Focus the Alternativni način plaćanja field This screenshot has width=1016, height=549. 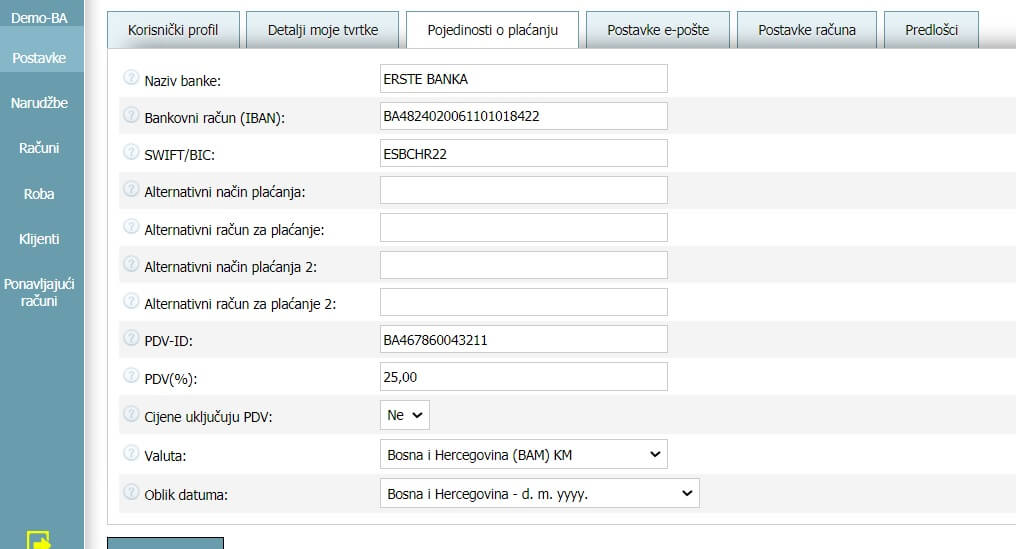click(524, 191)
